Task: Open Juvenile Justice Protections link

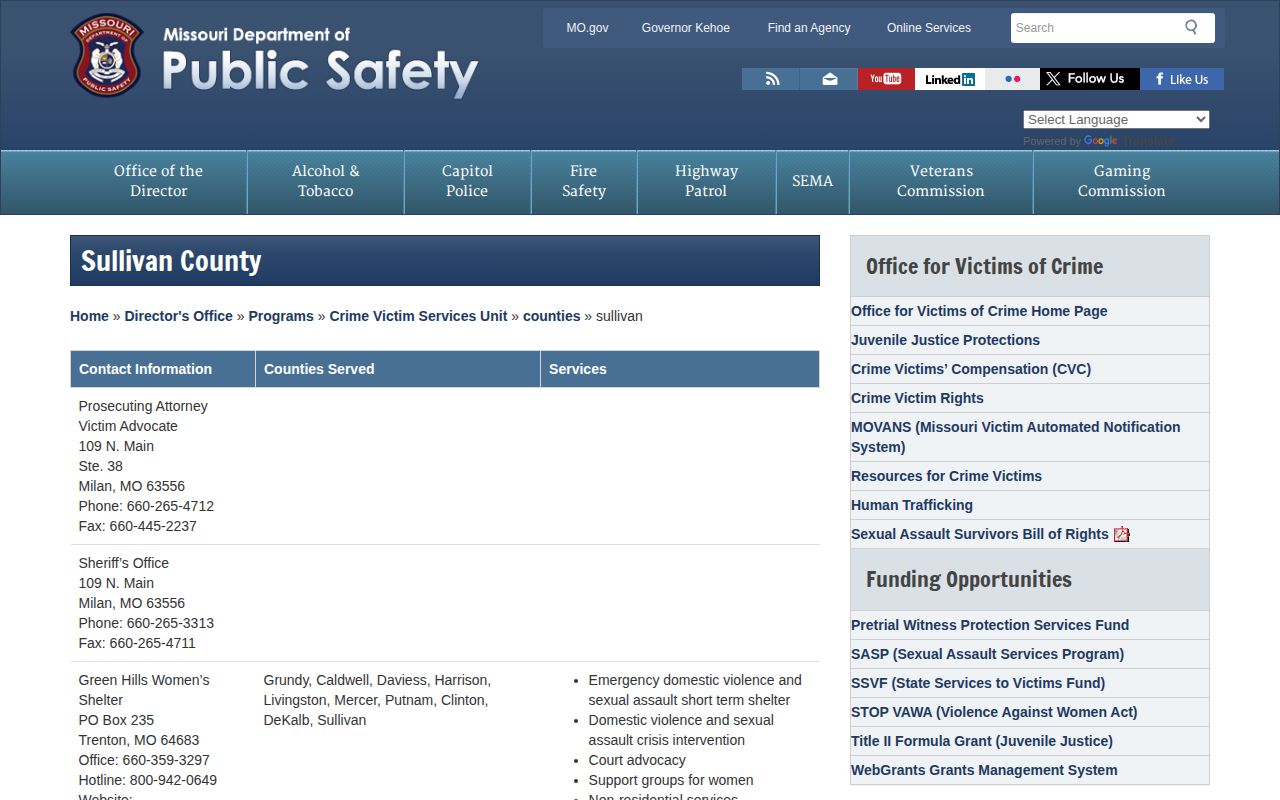Action: (945, 340)
